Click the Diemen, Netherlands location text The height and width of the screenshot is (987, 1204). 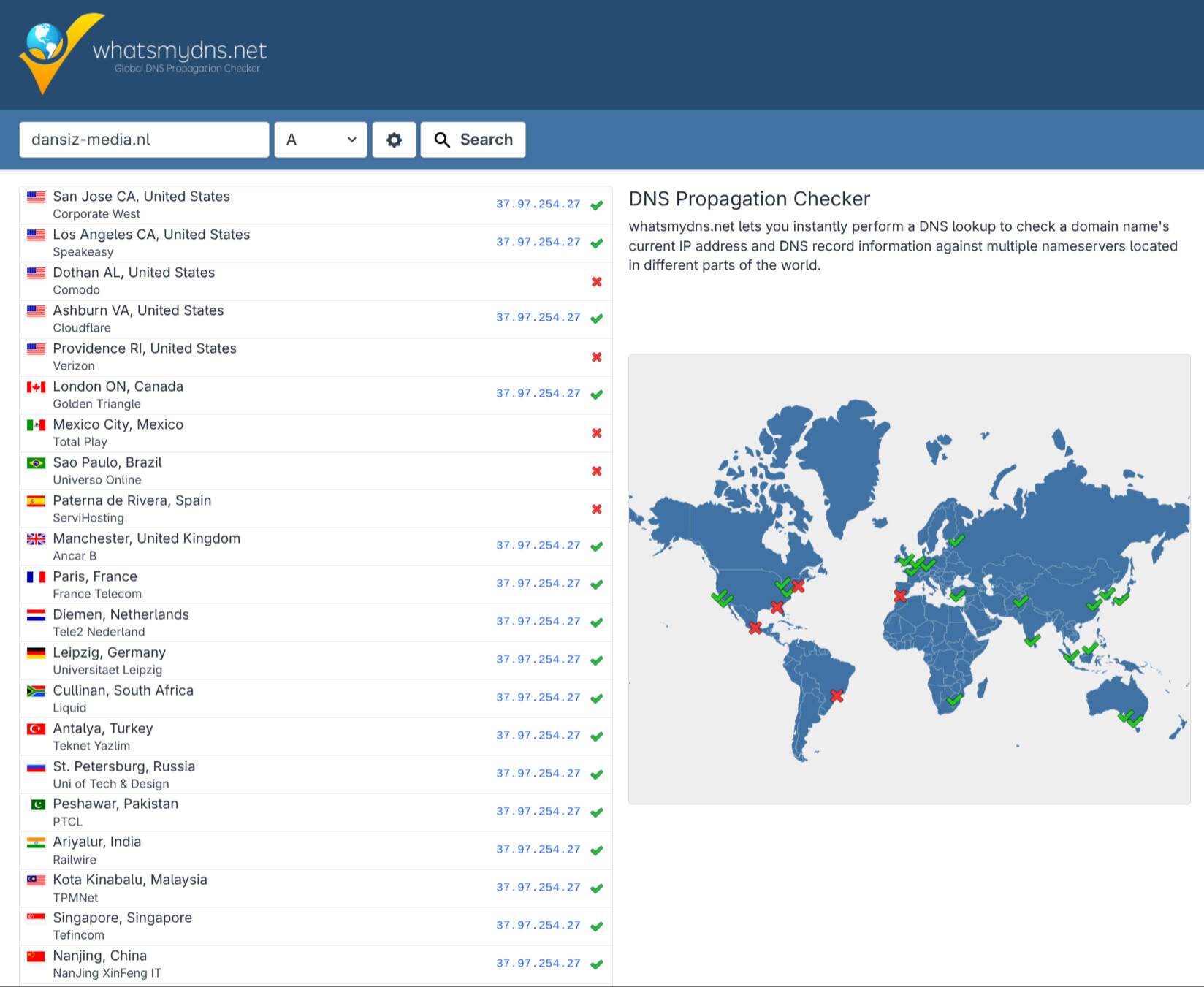pos(121,614)
